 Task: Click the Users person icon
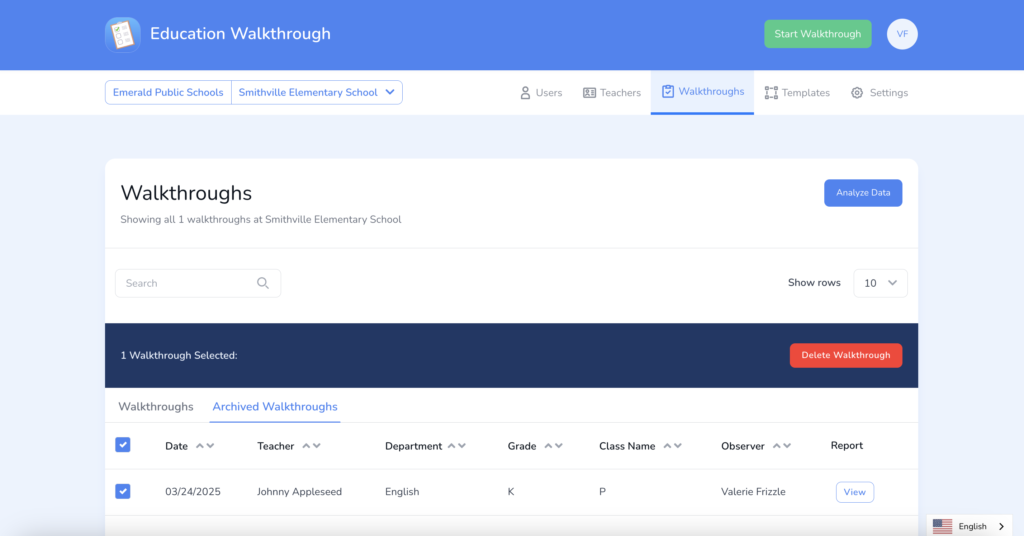pos(525,93)
